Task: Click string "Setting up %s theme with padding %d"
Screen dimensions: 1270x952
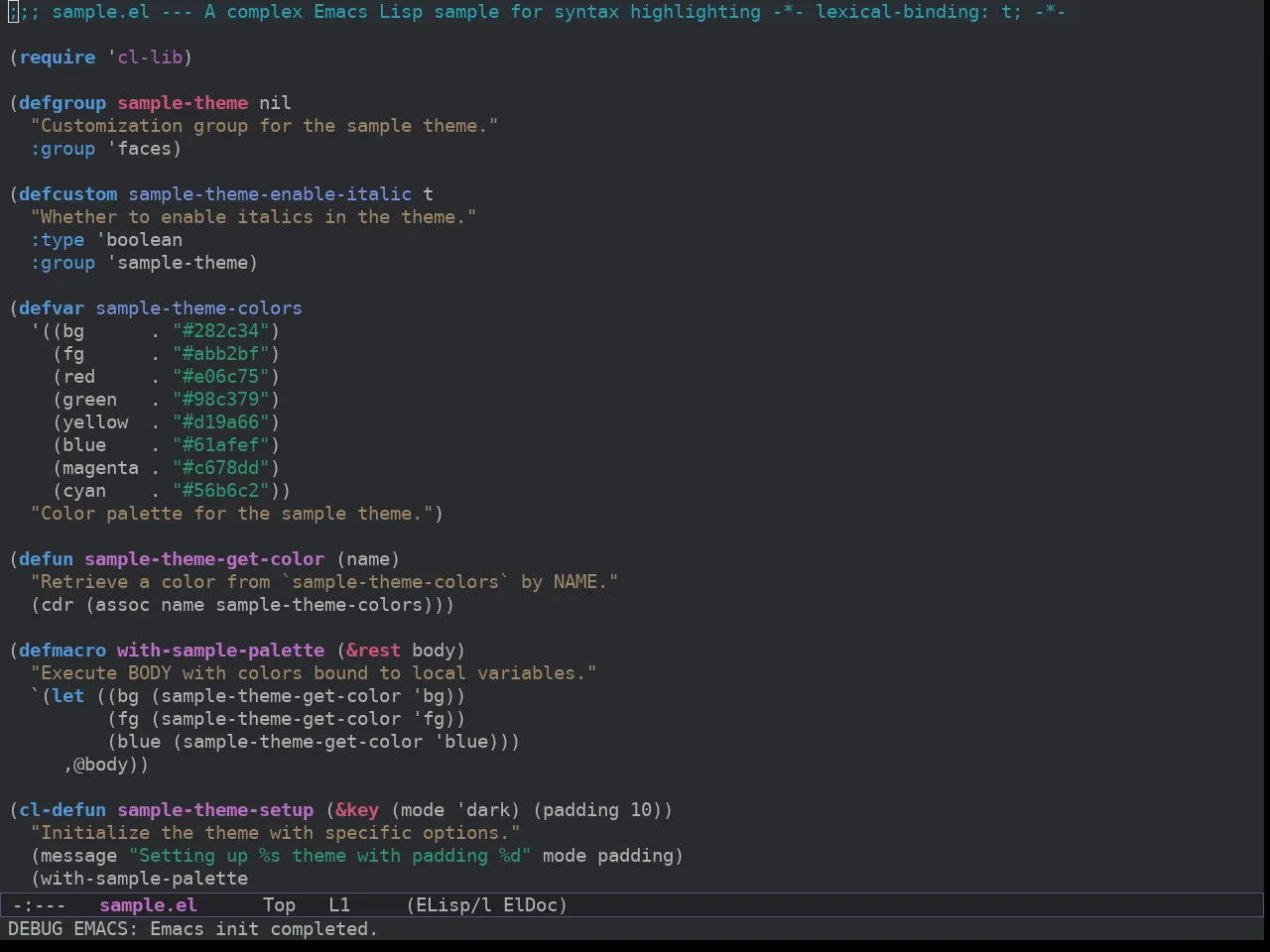Action: point(329,856)
